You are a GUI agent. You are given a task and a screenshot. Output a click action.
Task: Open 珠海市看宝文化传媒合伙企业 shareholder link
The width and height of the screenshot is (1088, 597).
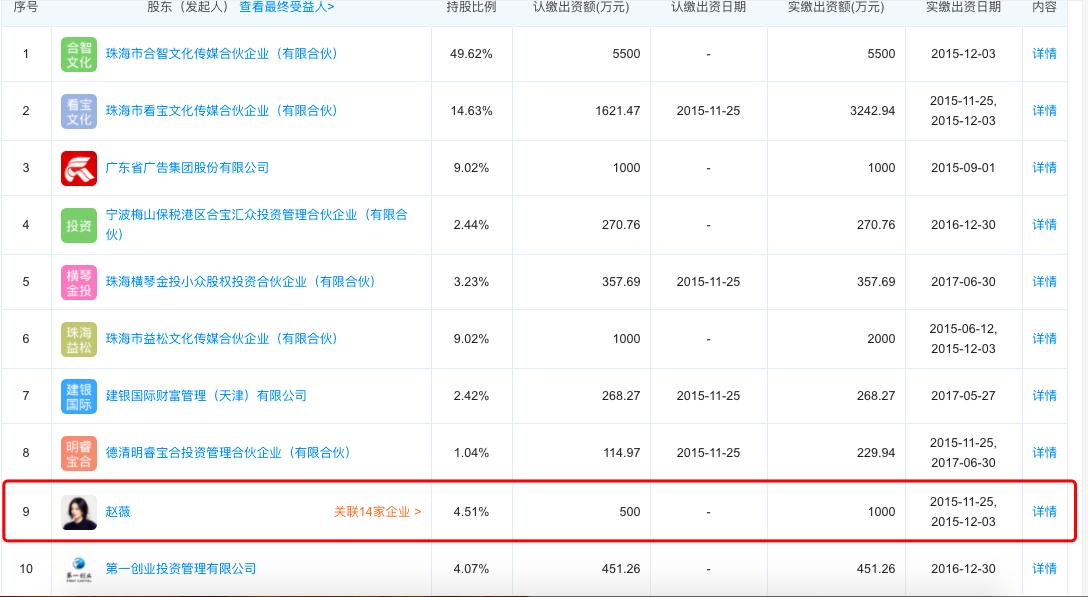221,111
